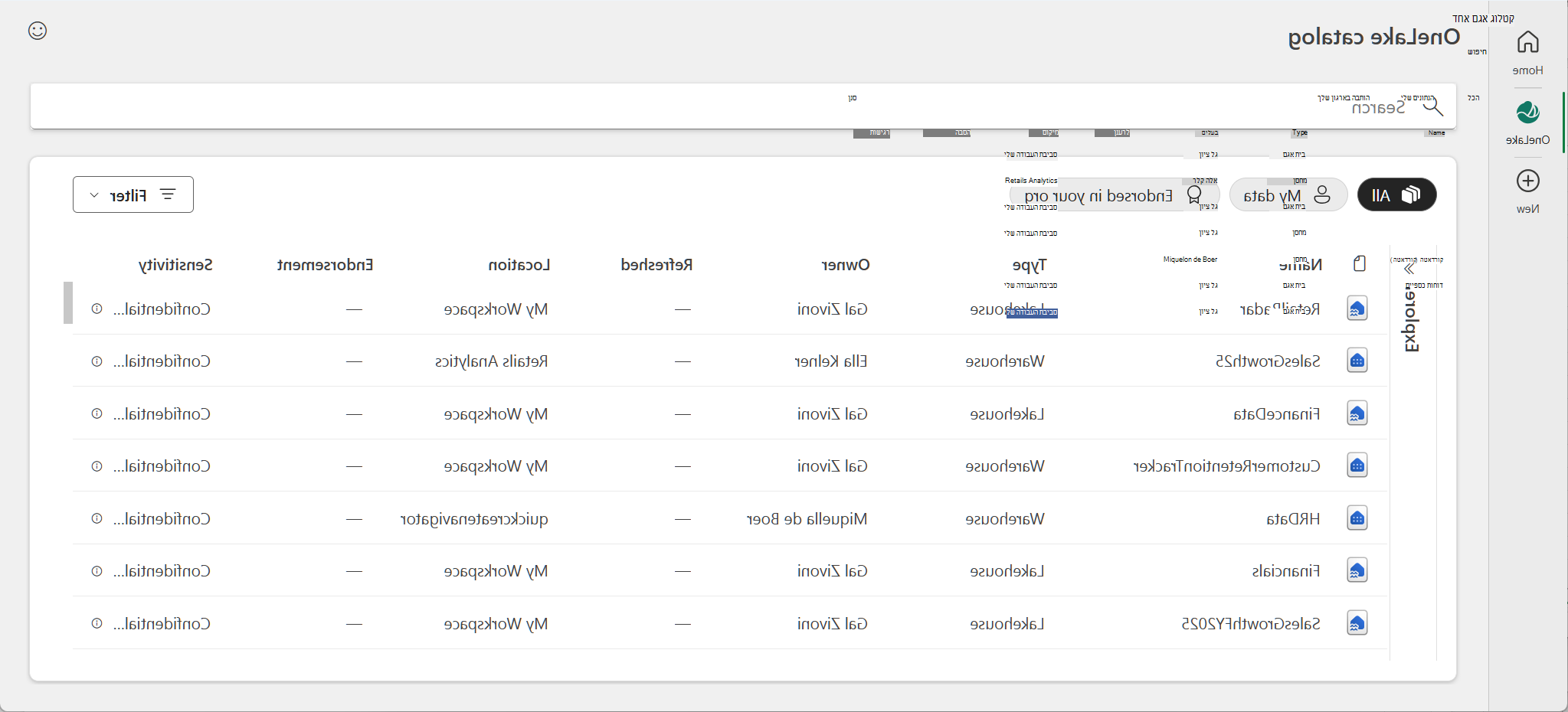Focus the Search input field

743,106
